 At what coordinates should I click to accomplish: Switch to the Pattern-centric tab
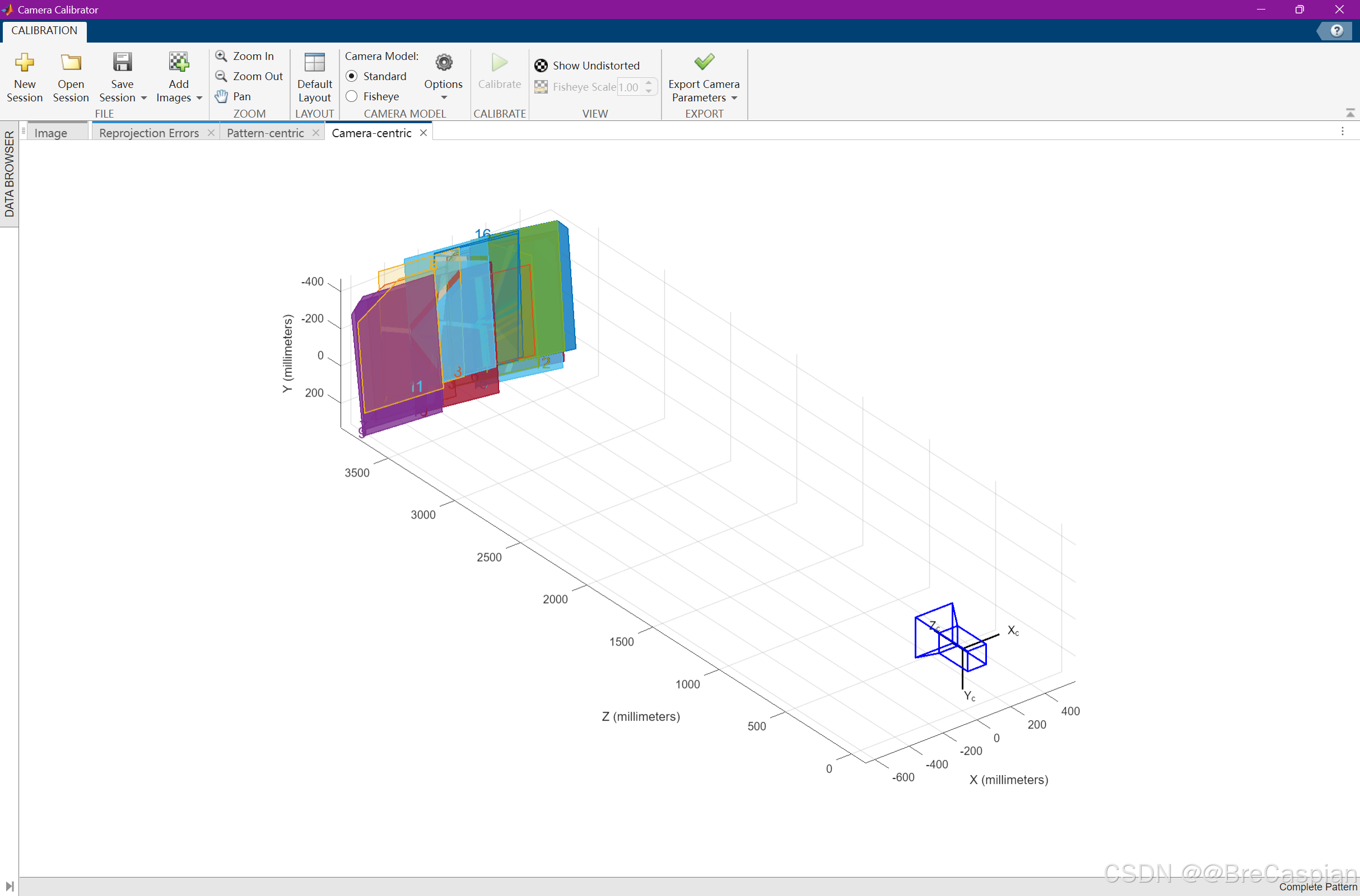(x=265, y=133)
